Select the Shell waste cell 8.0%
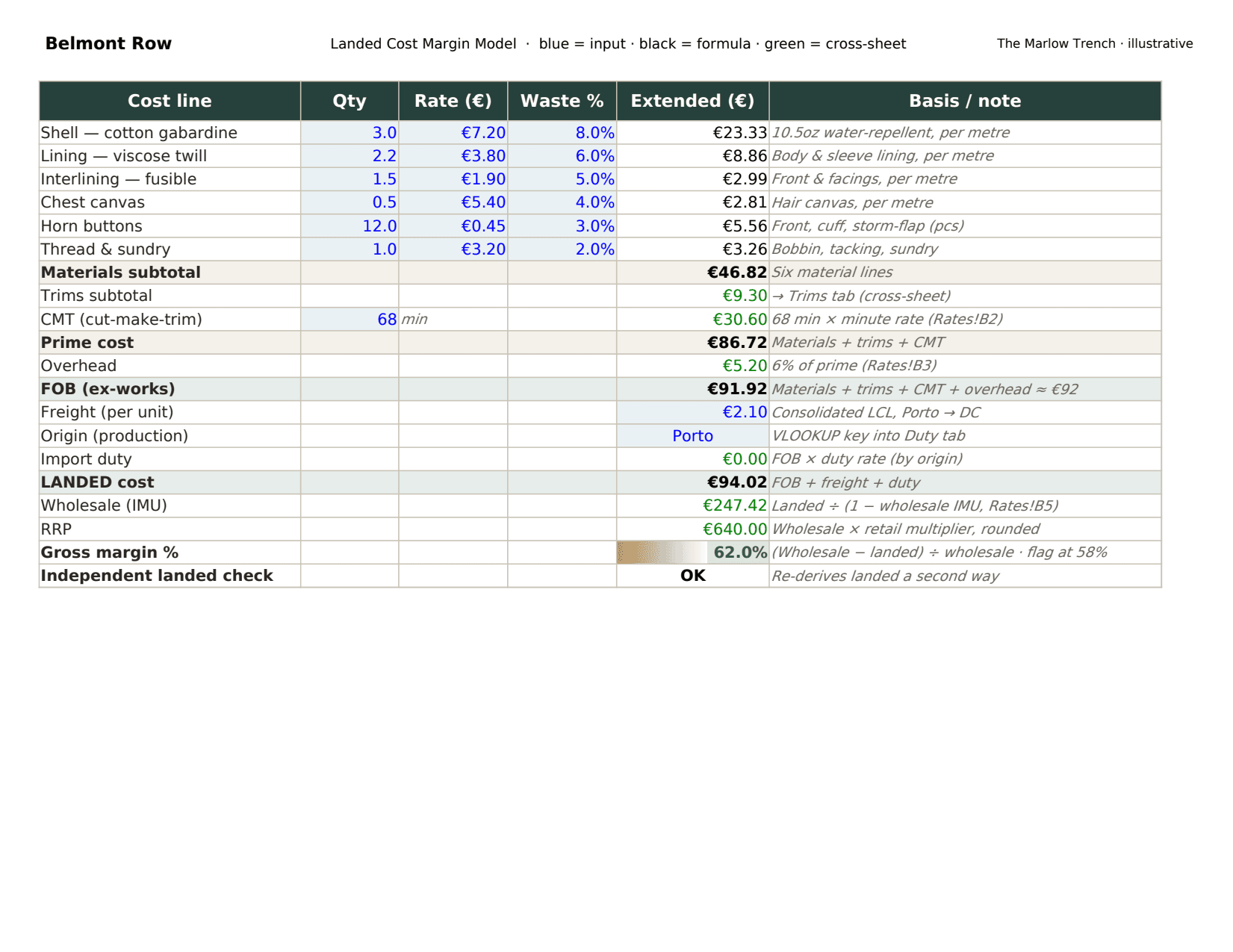Viewport: 1233px width, 952px height. (562, 133)
